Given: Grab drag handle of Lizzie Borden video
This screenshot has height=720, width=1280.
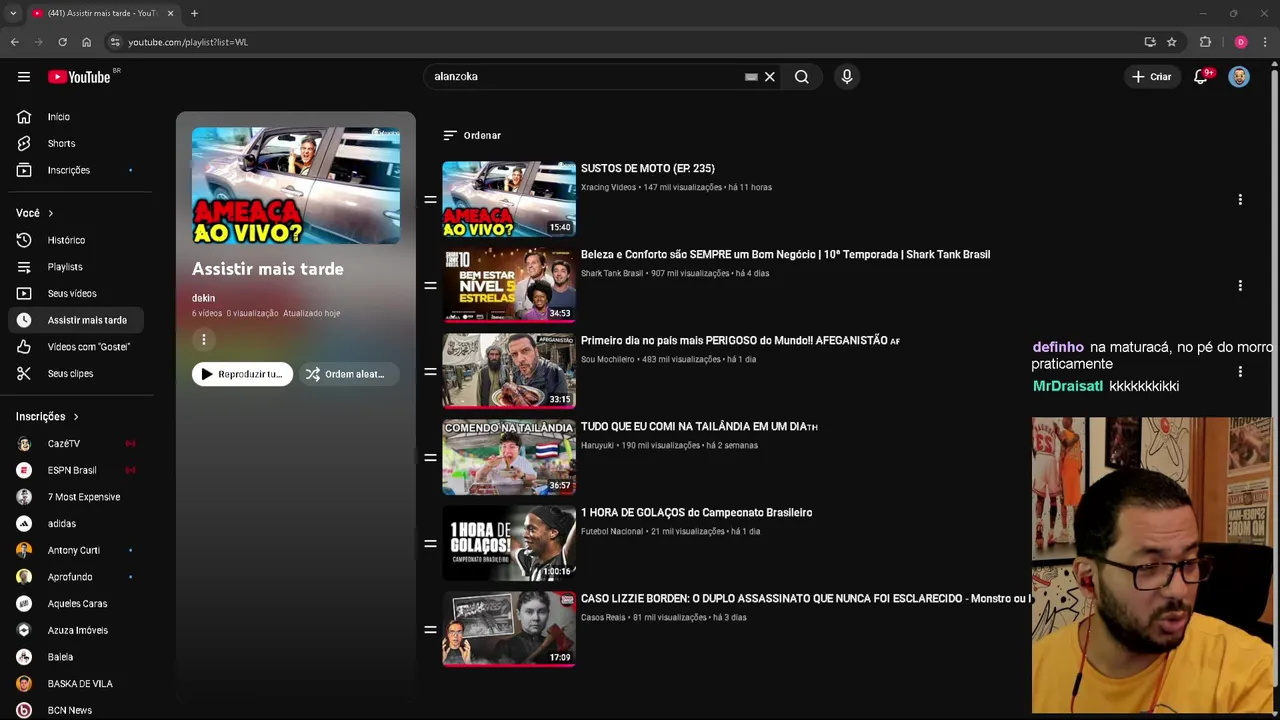Looking at the screenshot, I should point(430,630).
